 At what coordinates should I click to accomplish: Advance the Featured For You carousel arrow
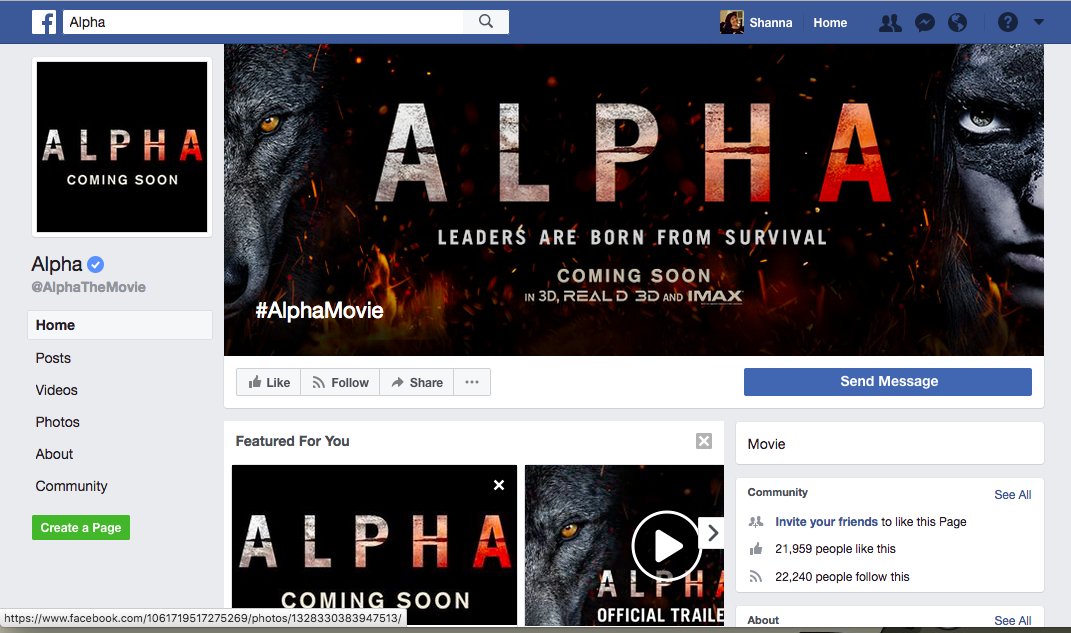(712, 533)
